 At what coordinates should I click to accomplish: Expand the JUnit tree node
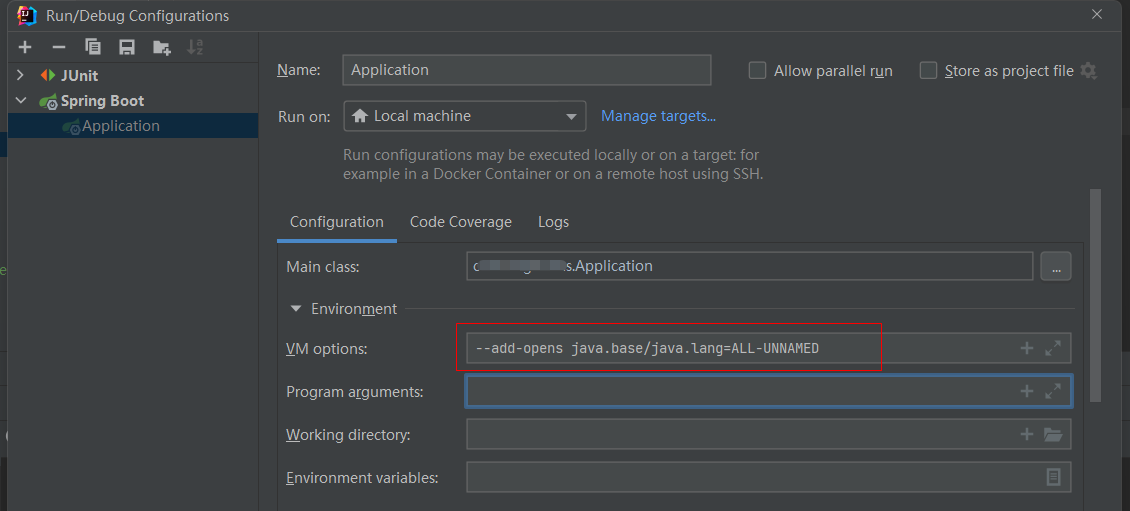(21, 75)
